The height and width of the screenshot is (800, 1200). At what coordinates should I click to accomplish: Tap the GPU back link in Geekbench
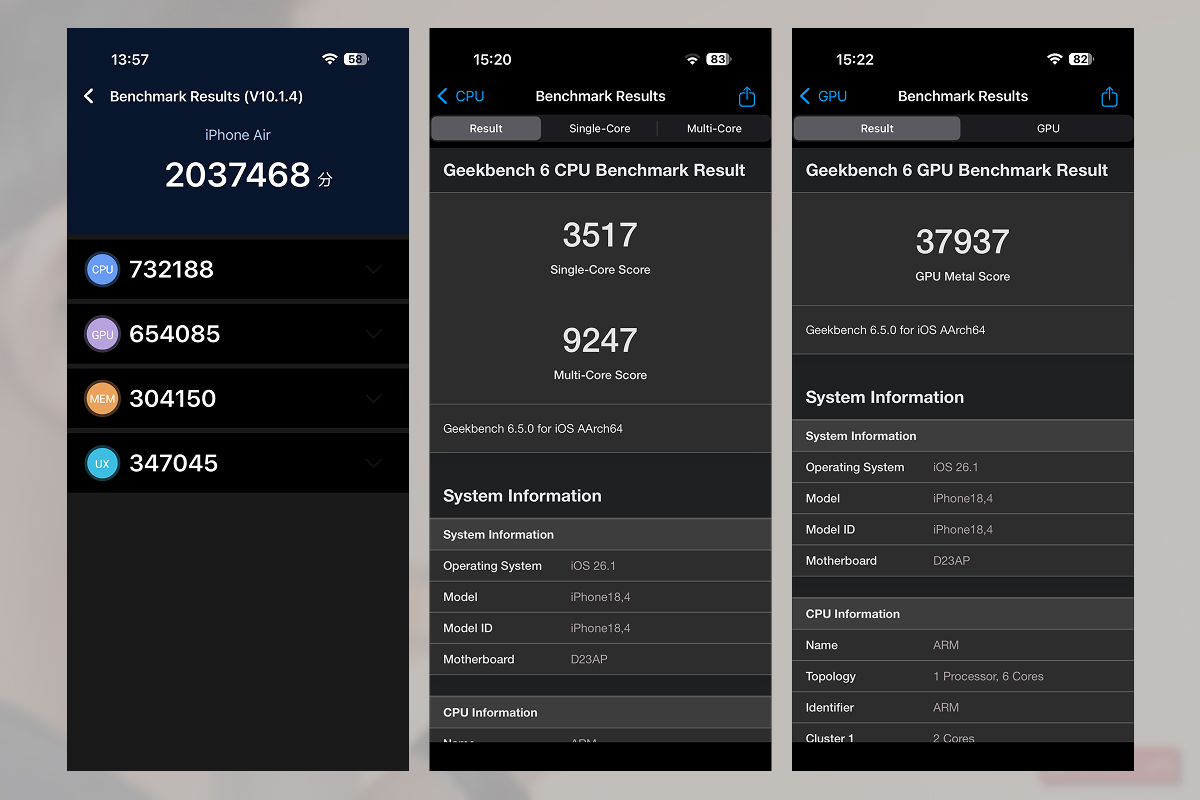point(824,96)
